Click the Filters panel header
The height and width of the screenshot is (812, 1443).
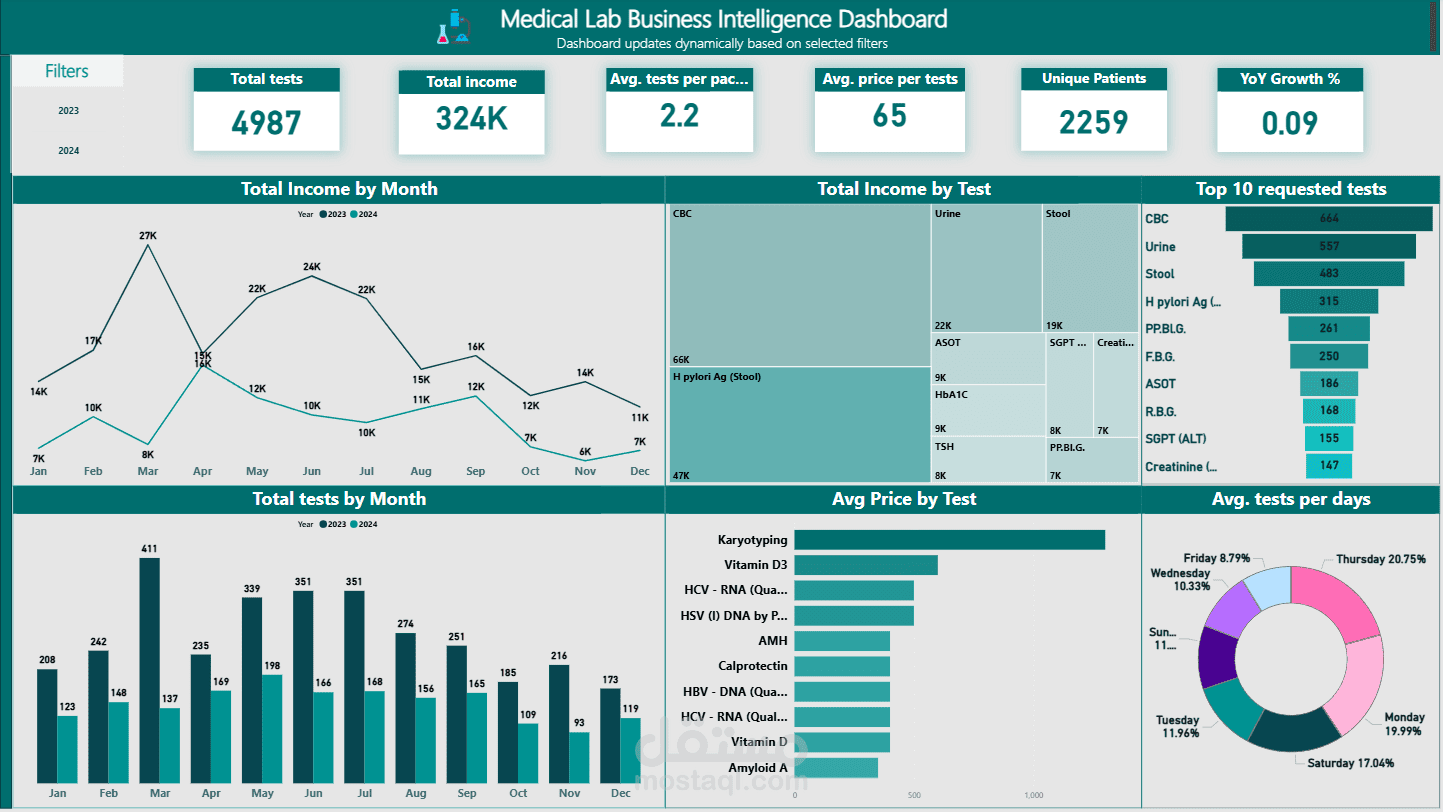coord(66,71)
